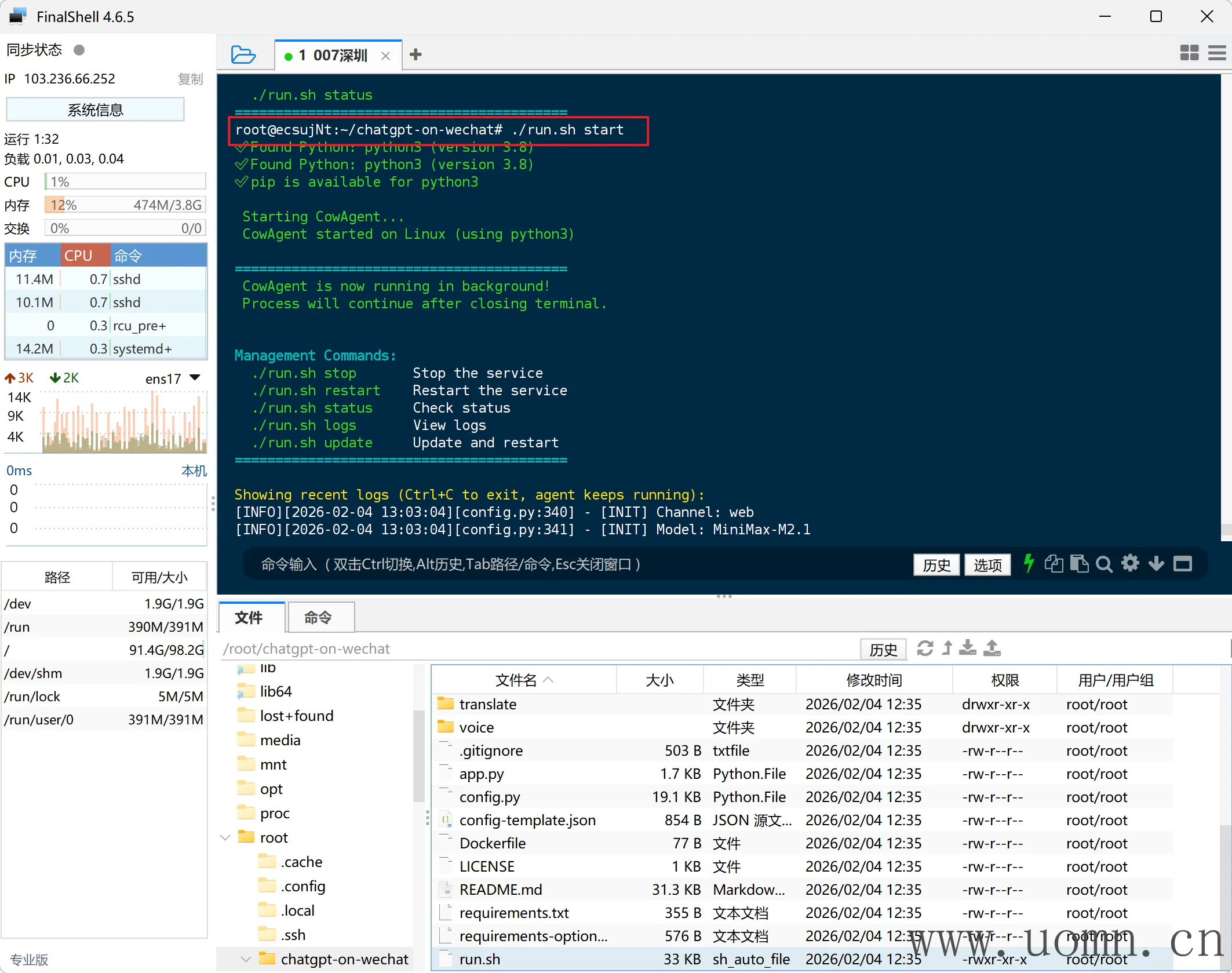The width and height of the screenshot is (1232, 973).
Task: Click the green lightning quick command icon
Action: [x=1029, y=563]
